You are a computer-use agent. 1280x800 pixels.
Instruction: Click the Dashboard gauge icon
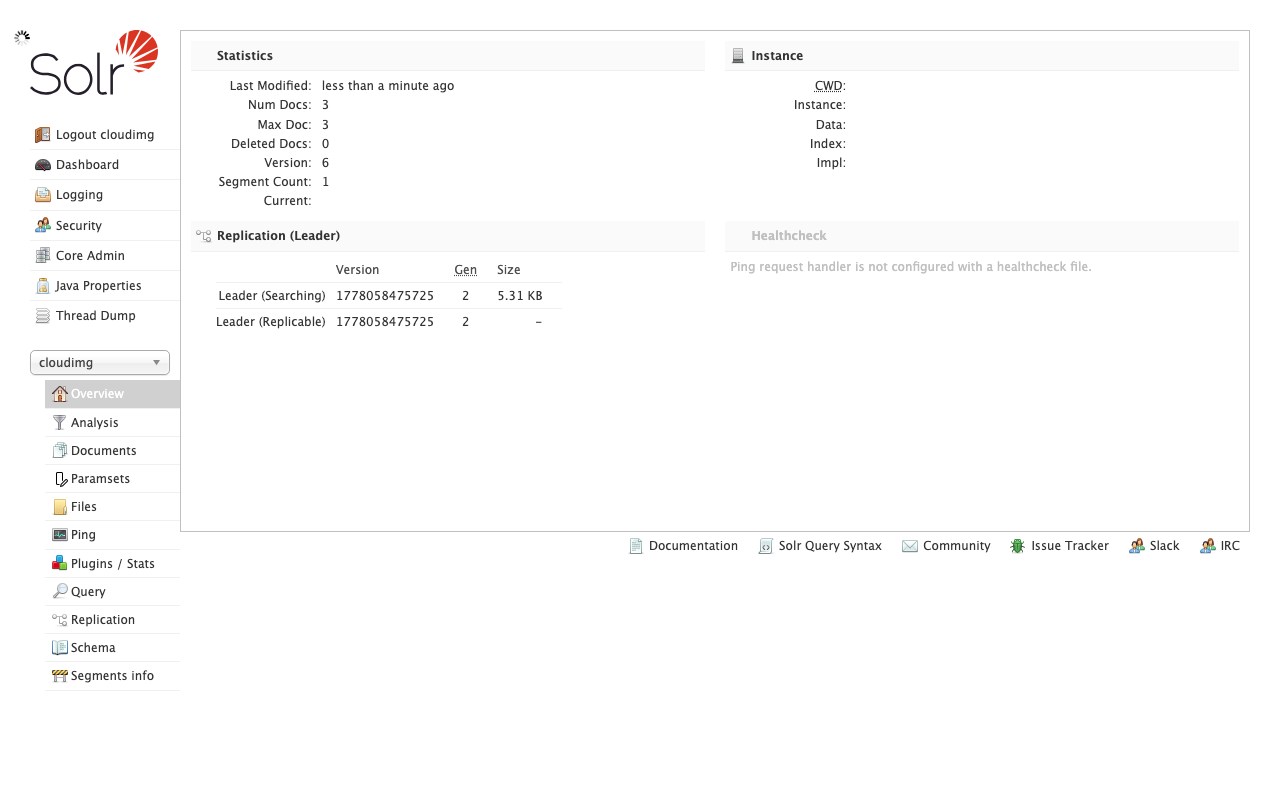(42, 165)
